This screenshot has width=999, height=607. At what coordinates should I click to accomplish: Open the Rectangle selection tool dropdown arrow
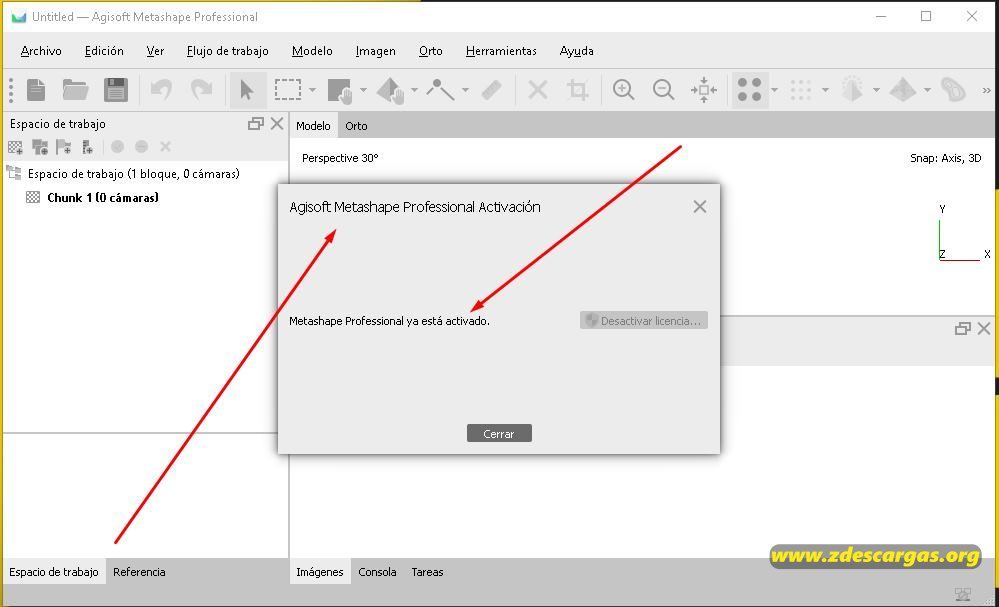click(312, 90)
